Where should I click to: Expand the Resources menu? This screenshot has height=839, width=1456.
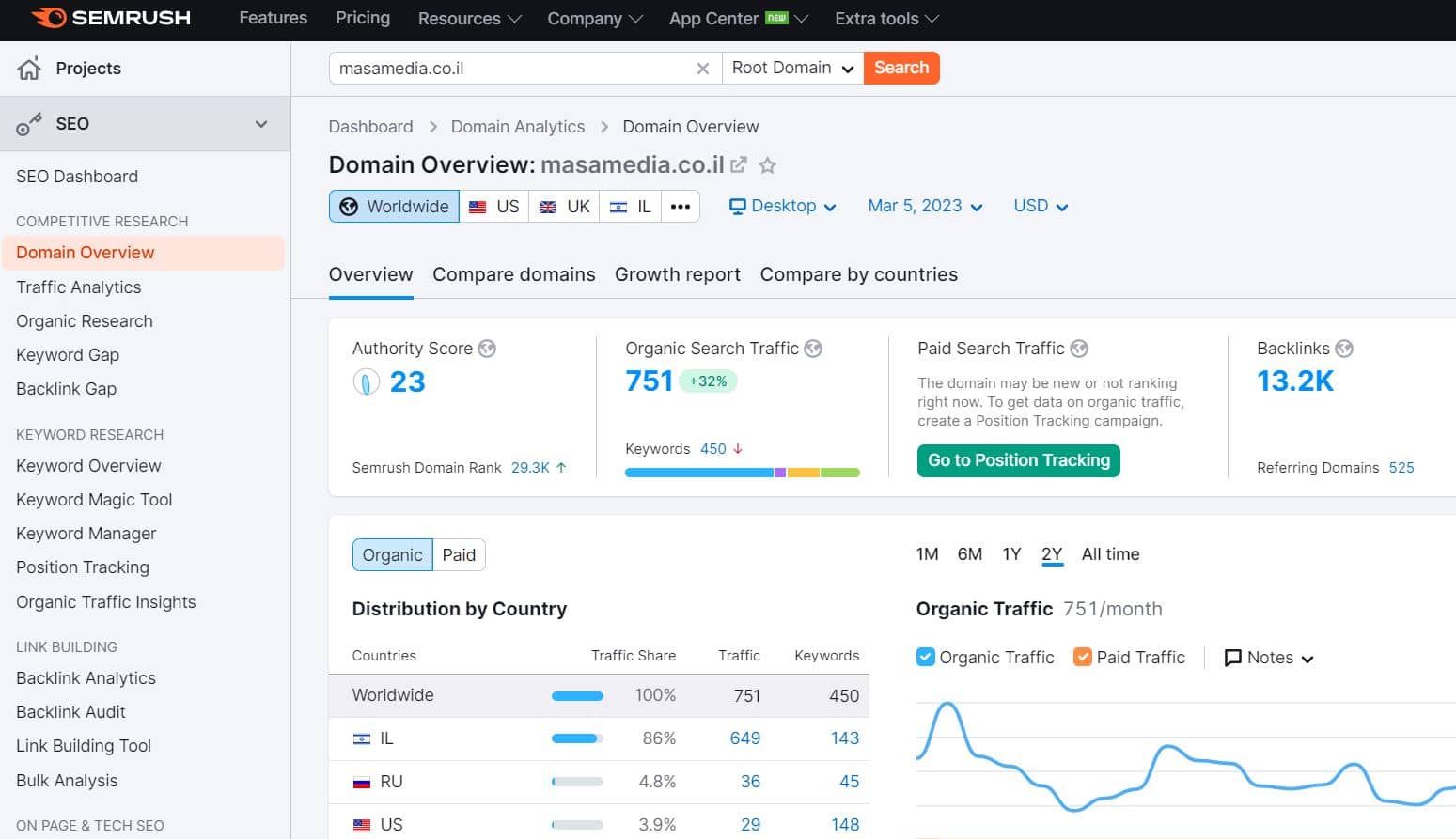469,19
